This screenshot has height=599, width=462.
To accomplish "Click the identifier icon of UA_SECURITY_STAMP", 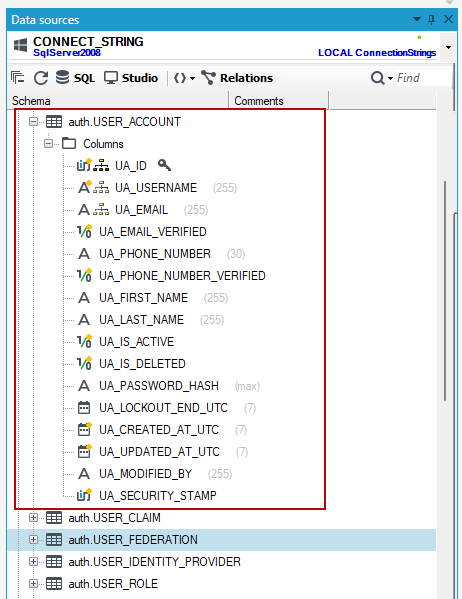I will tap(84, 495).
